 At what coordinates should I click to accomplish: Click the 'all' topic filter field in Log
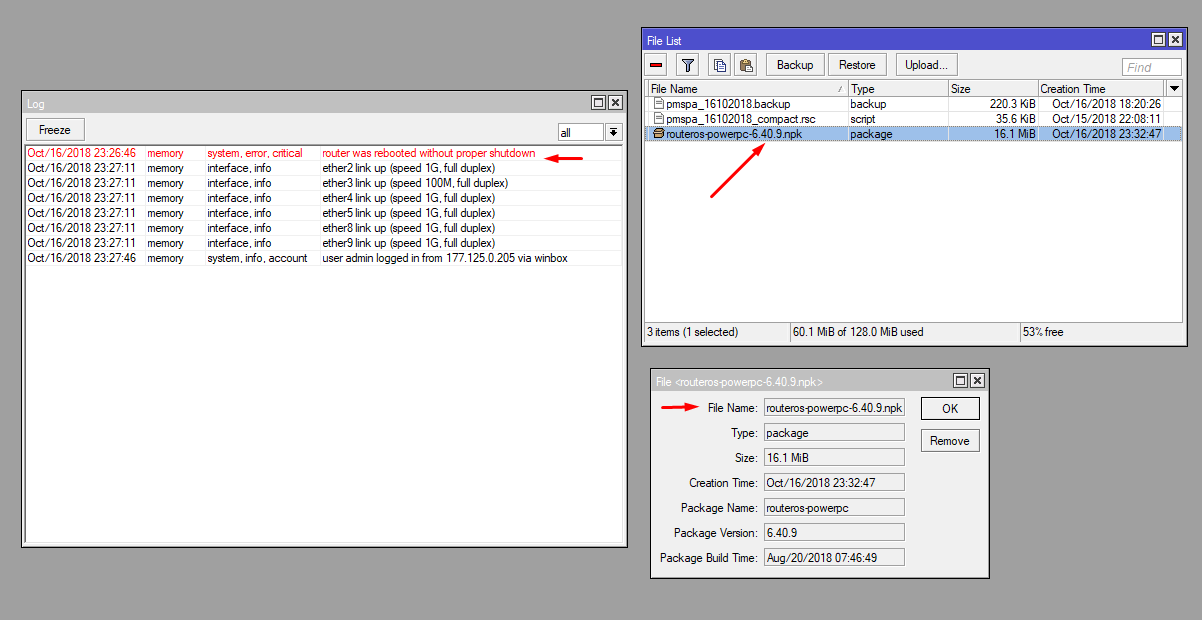[x=580, y=132]
